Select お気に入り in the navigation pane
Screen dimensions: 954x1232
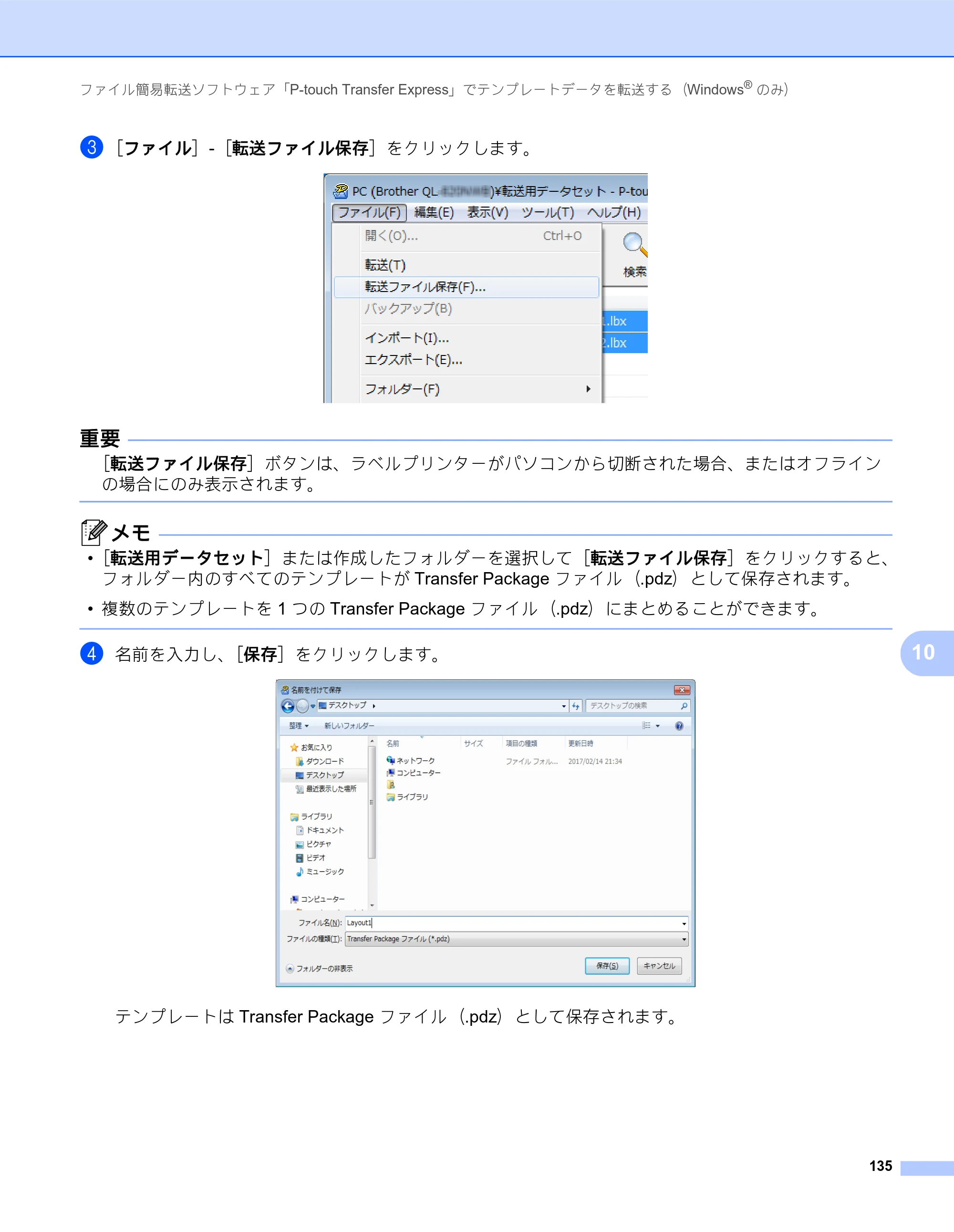pyautogui.click(x=311, y=747)
